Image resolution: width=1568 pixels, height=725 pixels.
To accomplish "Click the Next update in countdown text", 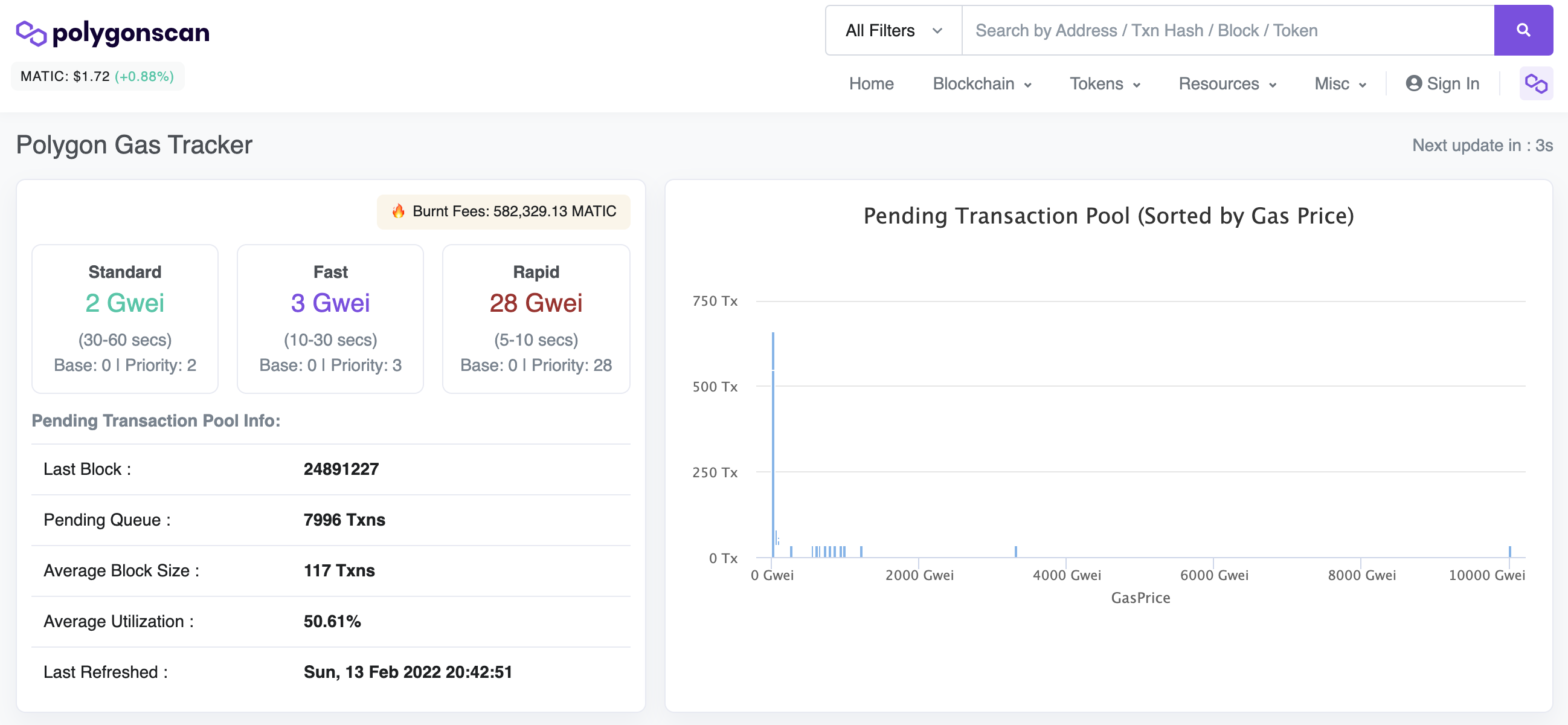I will (1482, 146).
